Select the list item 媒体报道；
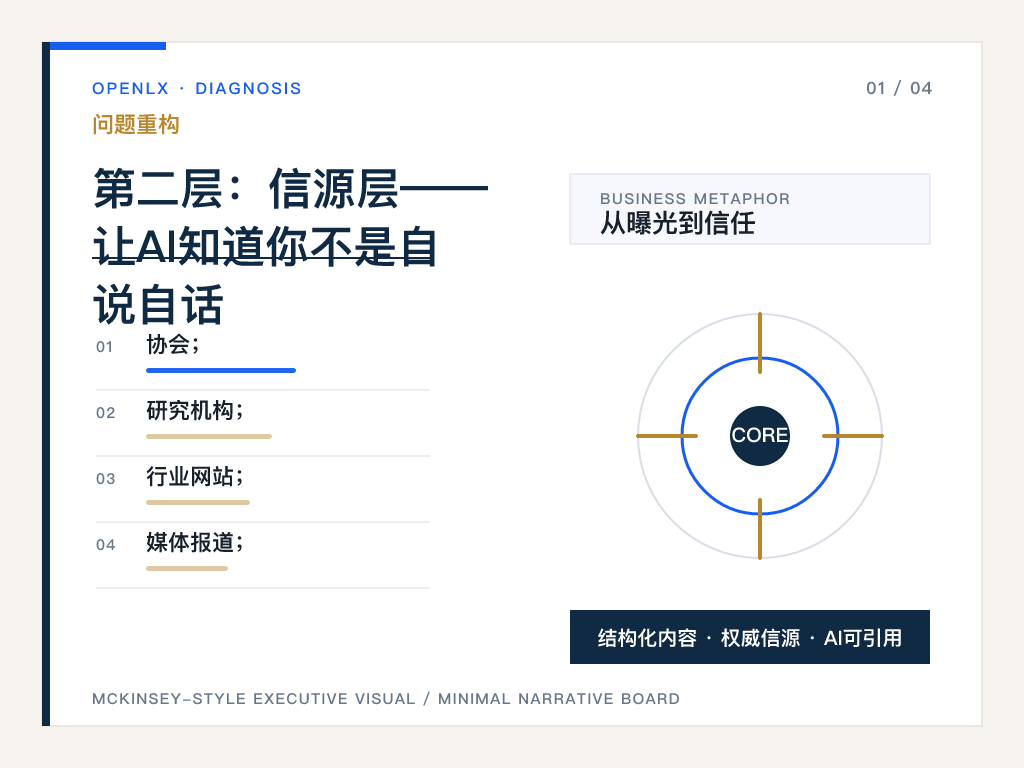This screenshot has height=768, width=1024. pos(195,542)
